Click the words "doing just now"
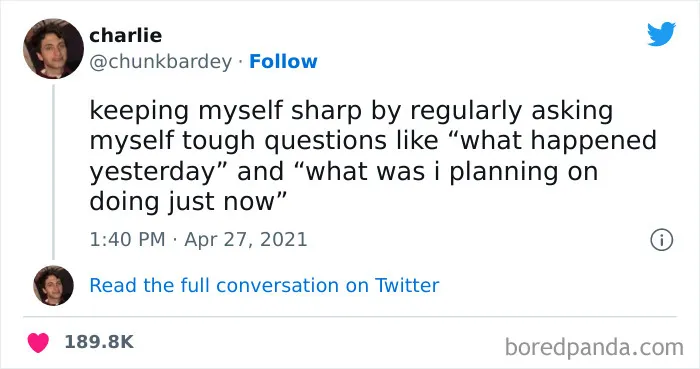The height and width of the screenshot is (369, 700). [x=183, y=201]
